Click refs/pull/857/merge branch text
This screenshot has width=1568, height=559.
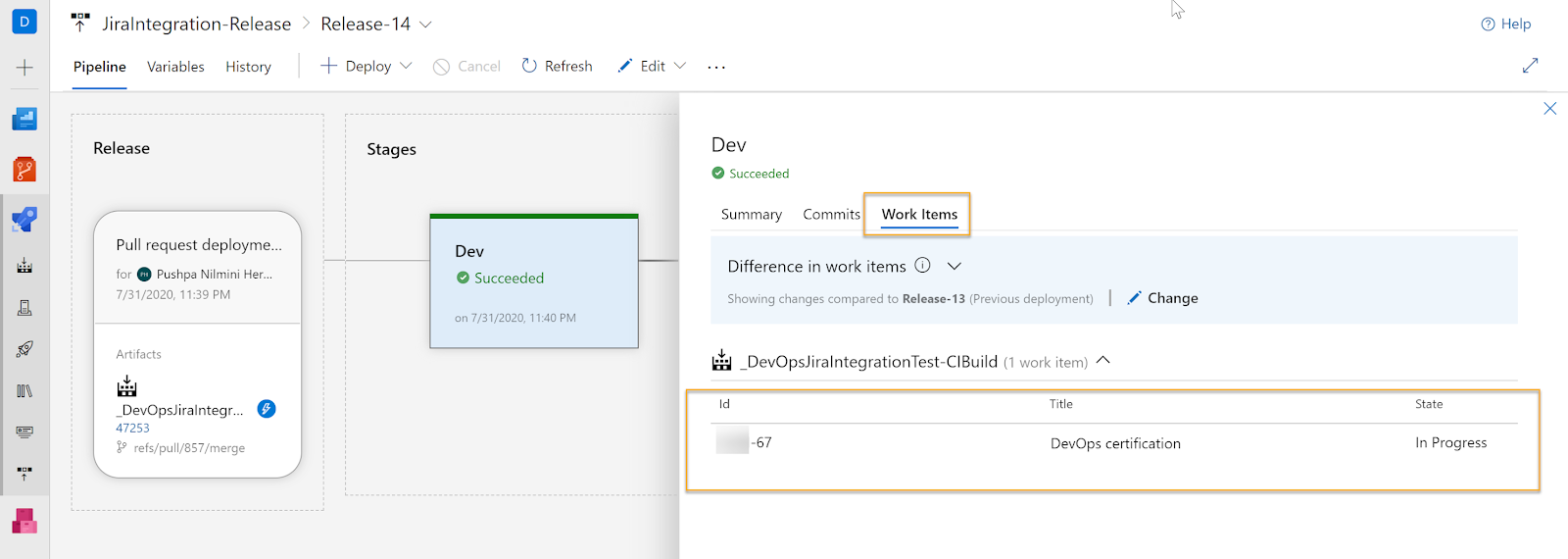pos(189,447)
